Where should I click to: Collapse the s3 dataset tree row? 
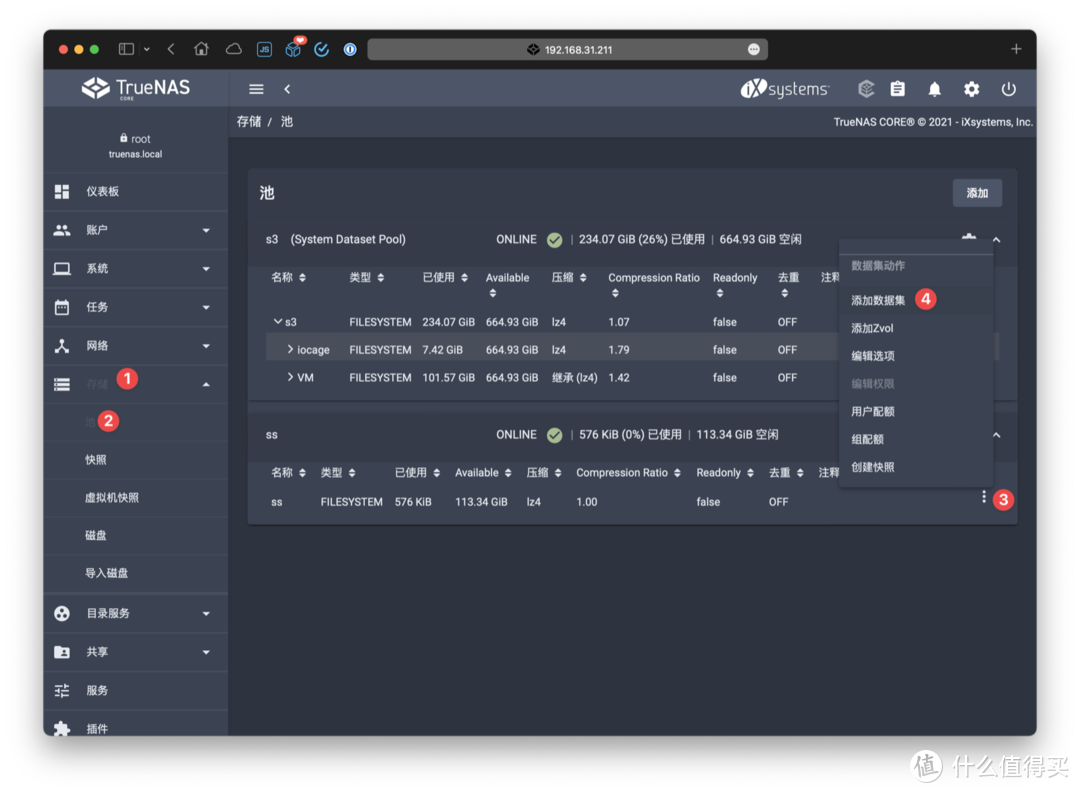(278, 321)
